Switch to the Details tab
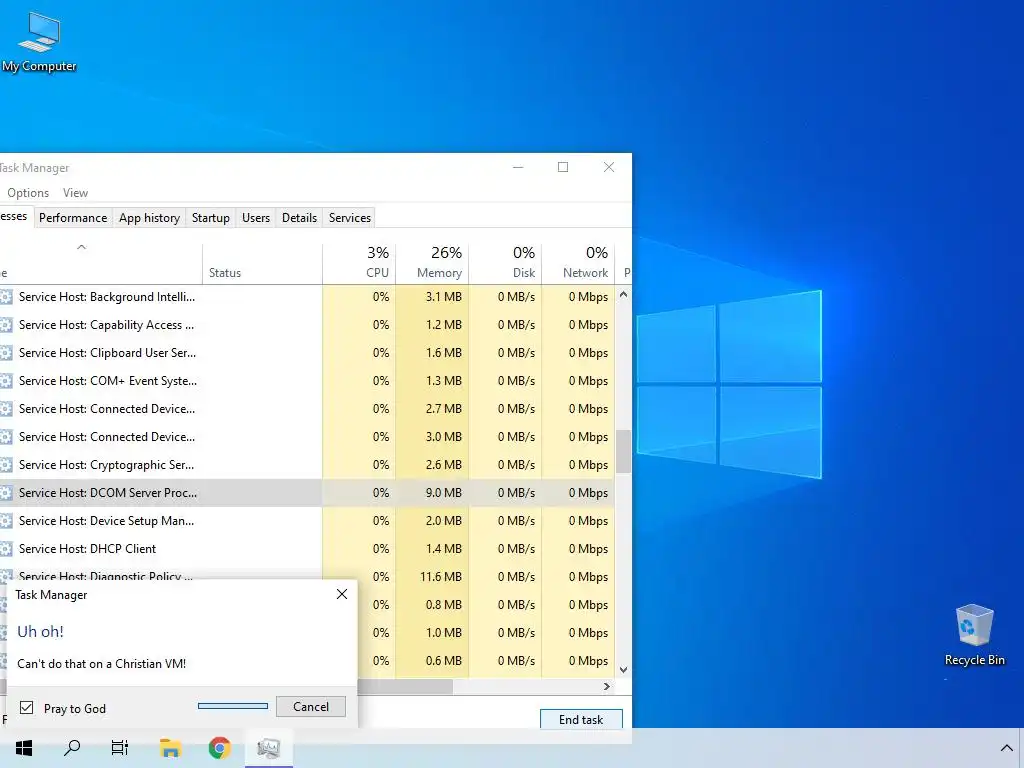Image resolution: width=1024 pixels, height=768 pixels. (299, 217)
